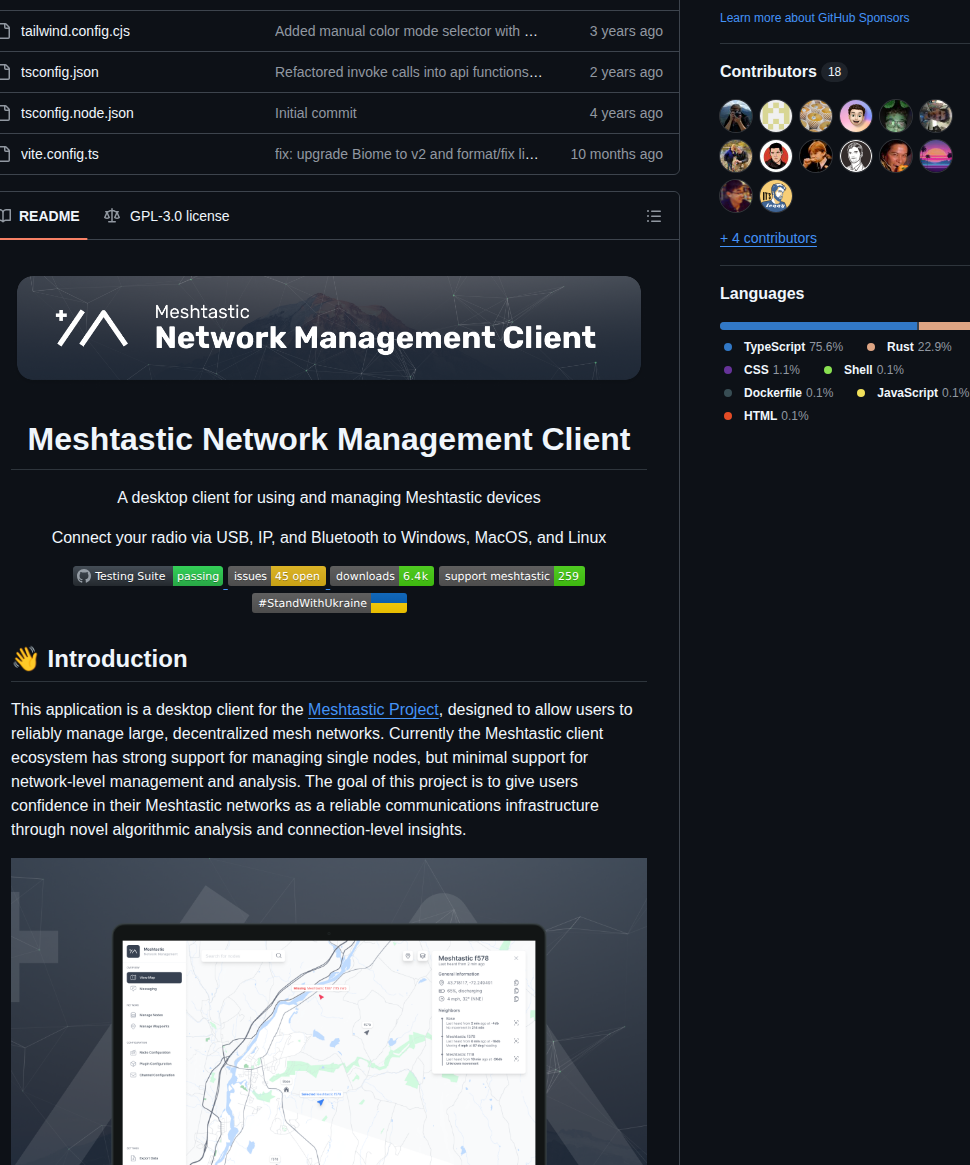The width and height of the screenshot is (970, 1165).
Task: Click the 'Introduction' section heading
Action: [x=117, y=659]
